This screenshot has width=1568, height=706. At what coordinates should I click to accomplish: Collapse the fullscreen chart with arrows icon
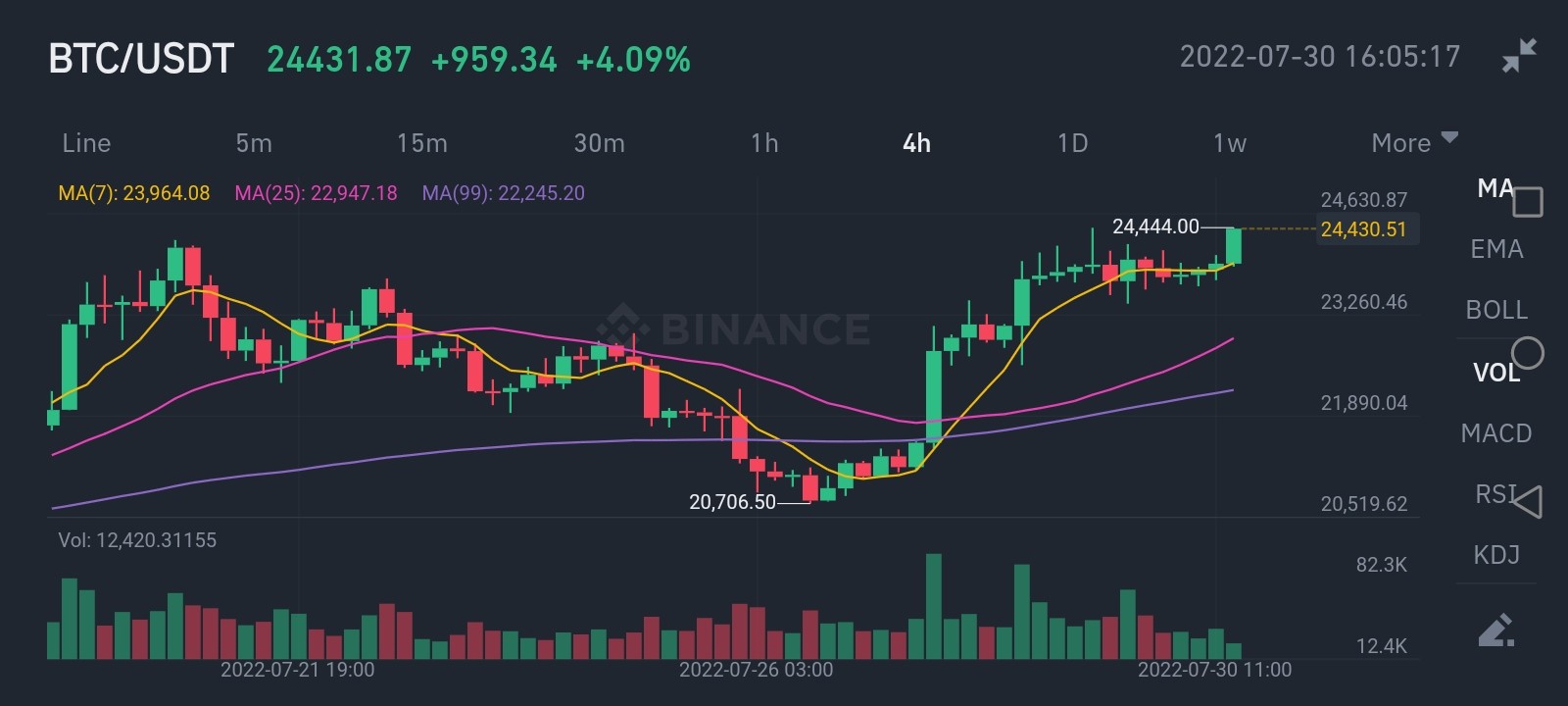coord(1519,56)
